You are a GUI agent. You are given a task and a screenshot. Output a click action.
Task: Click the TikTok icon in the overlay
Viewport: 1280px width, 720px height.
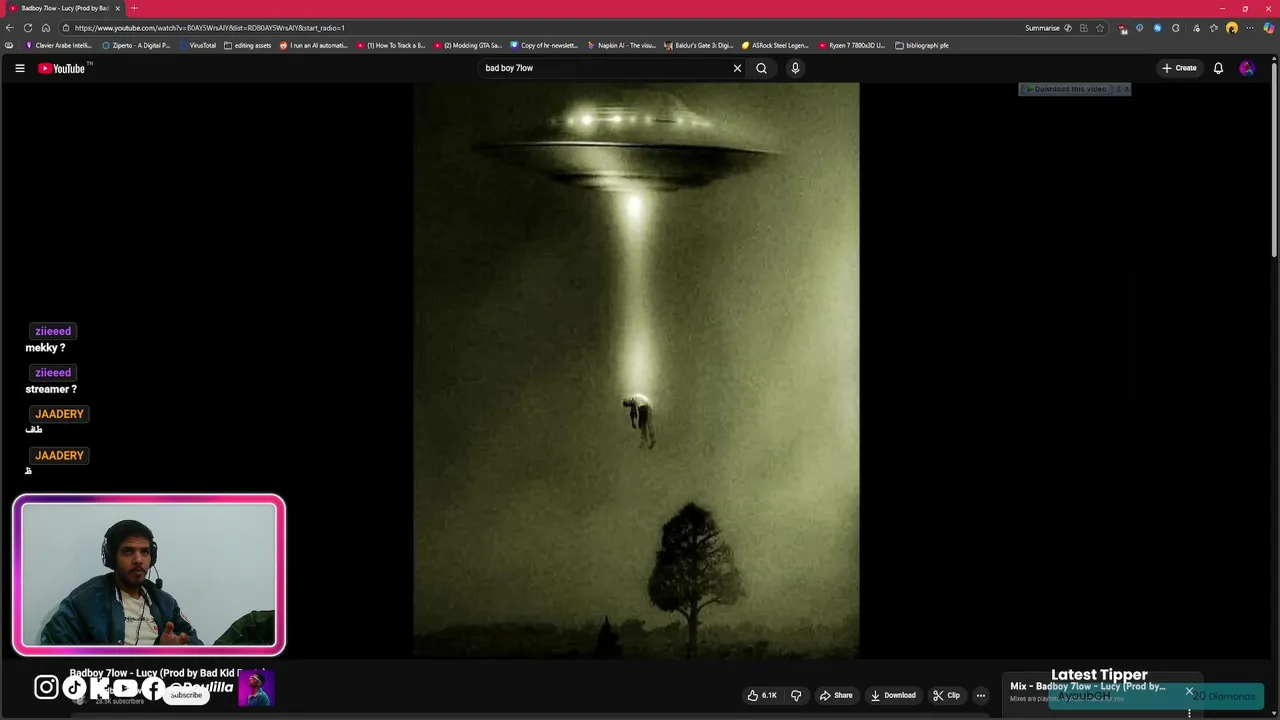75,687
